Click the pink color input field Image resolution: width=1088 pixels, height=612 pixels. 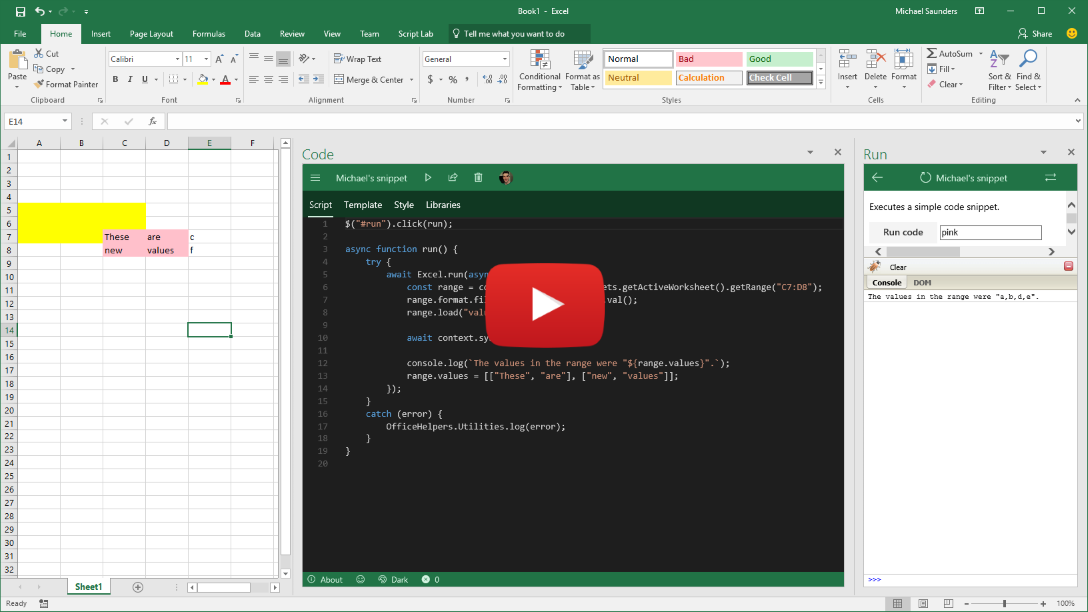(990, 232)
